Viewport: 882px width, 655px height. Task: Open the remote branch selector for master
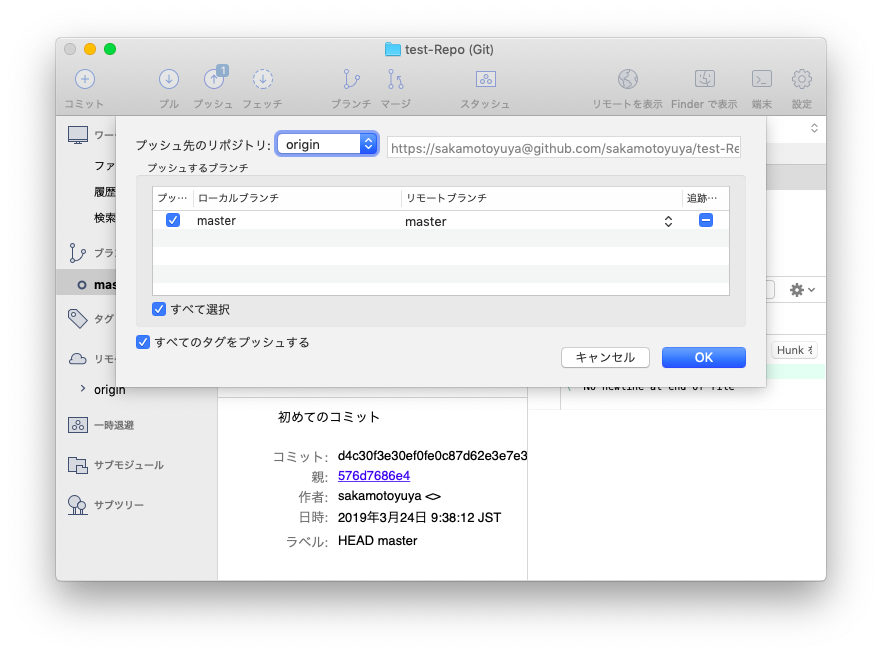pos(667,220)
